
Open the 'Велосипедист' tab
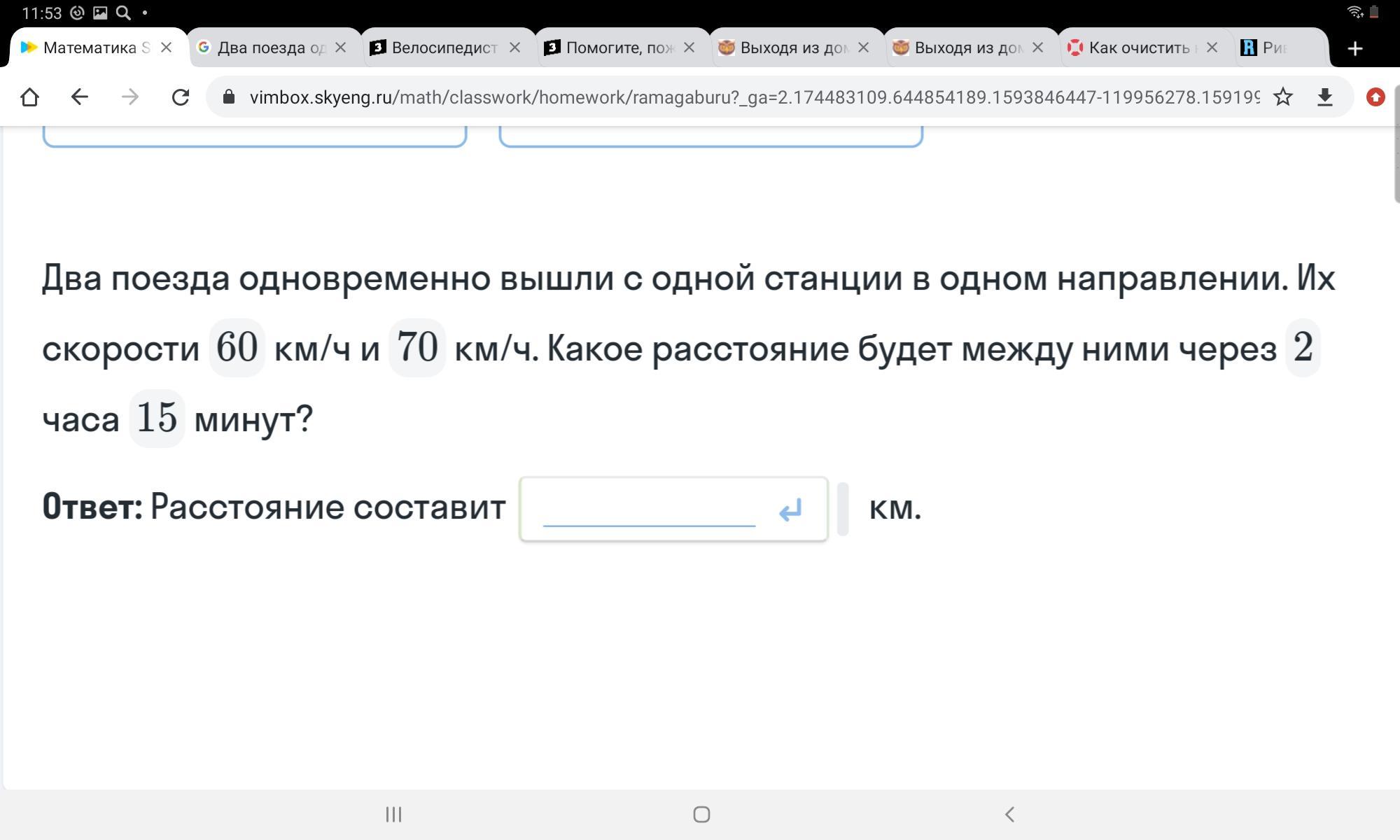point(442,48)
